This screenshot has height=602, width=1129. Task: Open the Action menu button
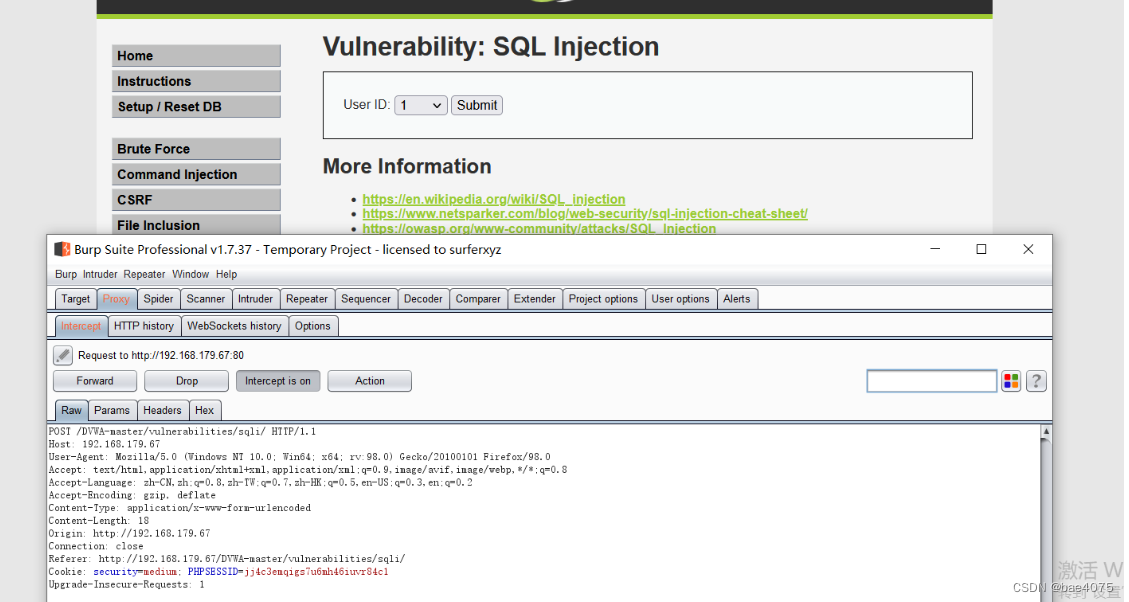click(x=369, y=381)
